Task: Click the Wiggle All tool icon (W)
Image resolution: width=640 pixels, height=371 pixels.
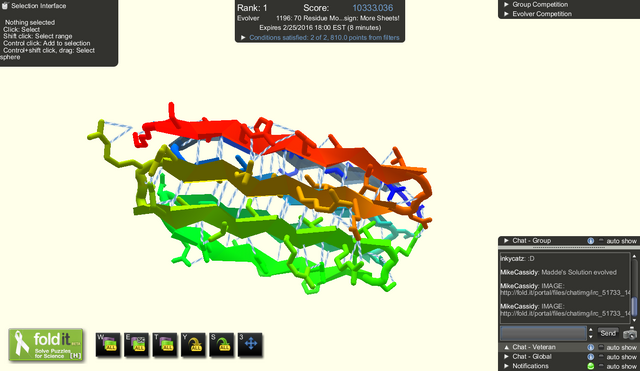Action: 108,344
